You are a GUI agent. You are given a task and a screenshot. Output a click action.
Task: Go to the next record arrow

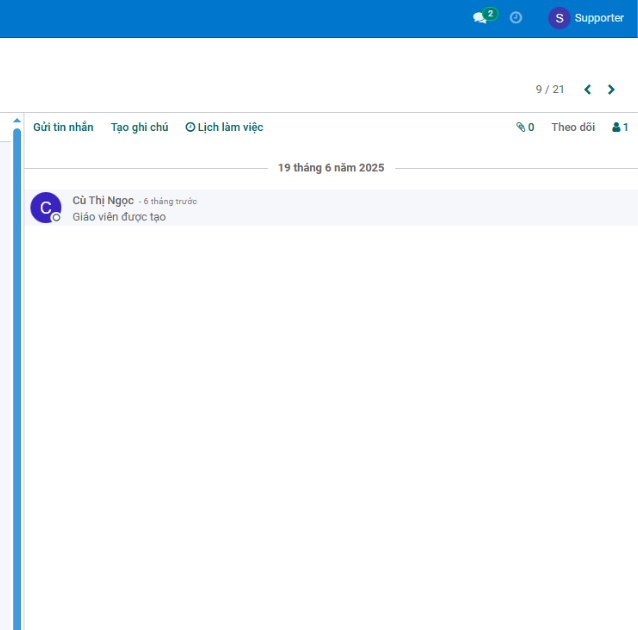[611, 90]
